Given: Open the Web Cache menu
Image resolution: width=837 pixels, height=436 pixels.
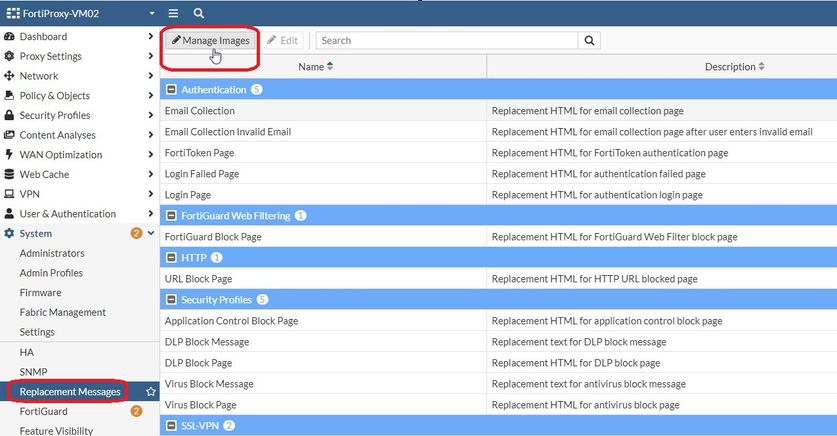Looking at the screenshot, I should [80, 174].
